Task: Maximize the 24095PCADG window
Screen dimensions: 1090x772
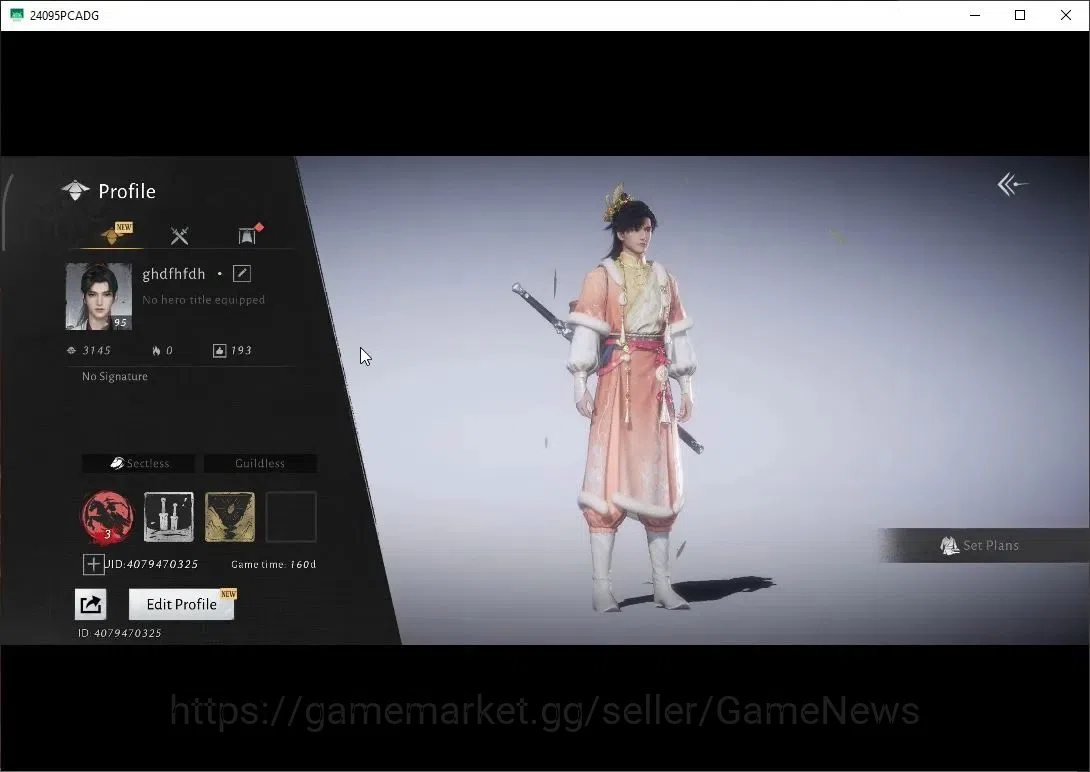Action: point(1020,15)
